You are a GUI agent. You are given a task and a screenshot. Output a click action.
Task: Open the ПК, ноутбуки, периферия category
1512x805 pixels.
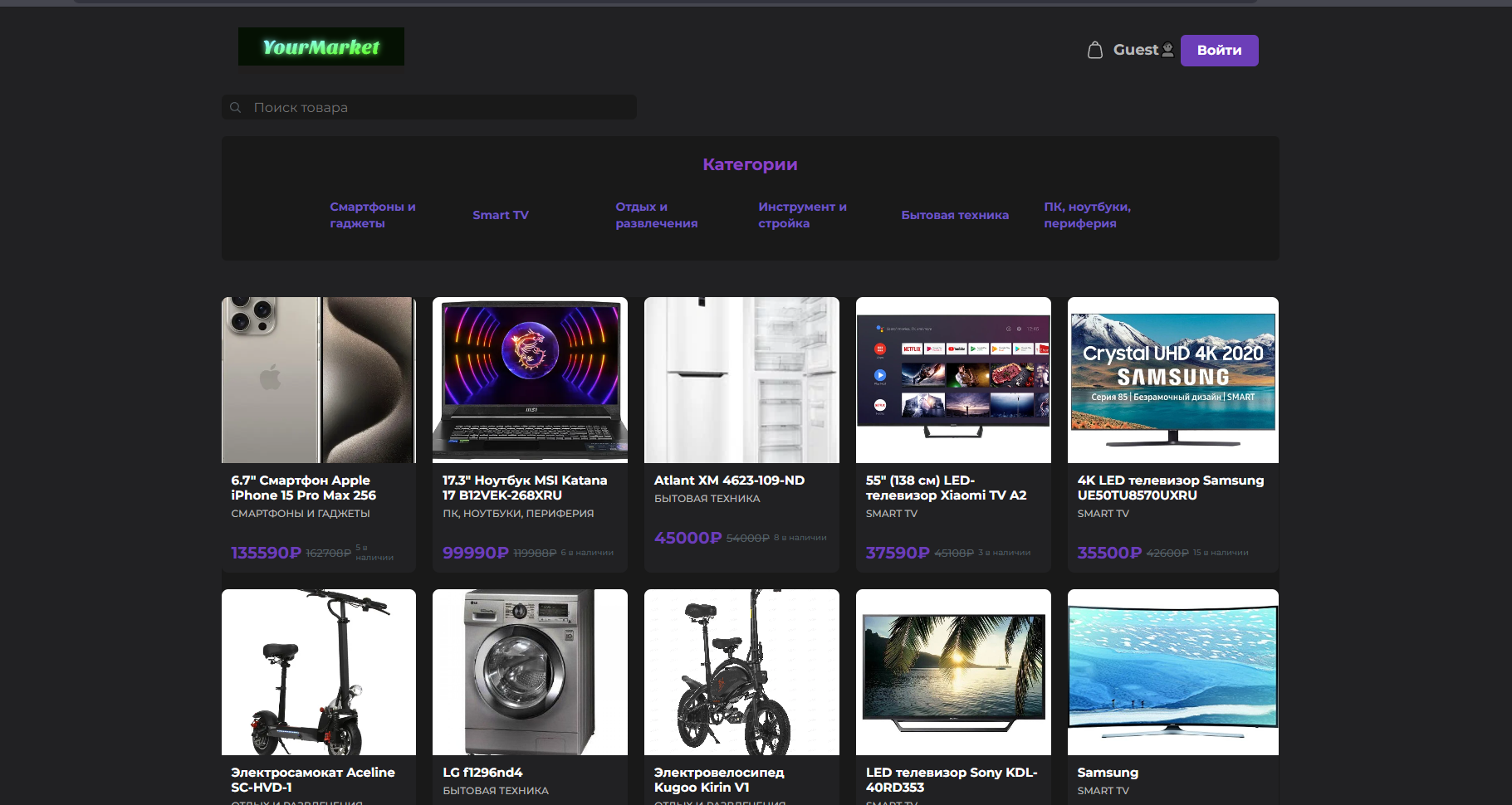(1087, 215)
